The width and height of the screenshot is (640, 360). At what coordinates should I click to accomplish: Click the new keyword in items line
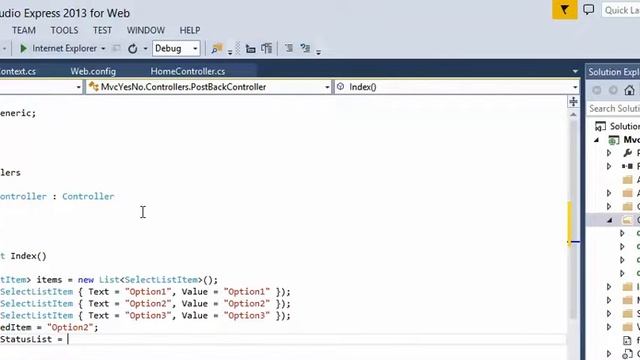click(x=86, y=280)
